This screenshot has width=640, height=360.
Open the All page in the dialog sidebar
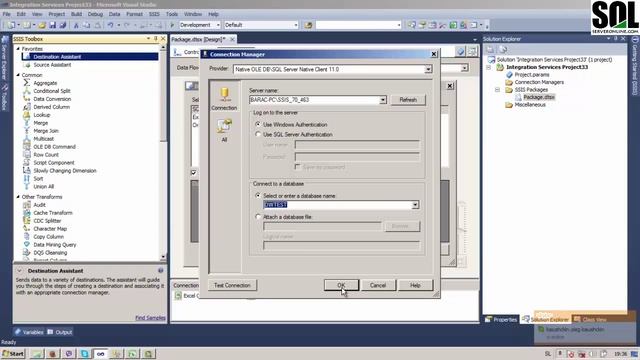tap(224, 130)
